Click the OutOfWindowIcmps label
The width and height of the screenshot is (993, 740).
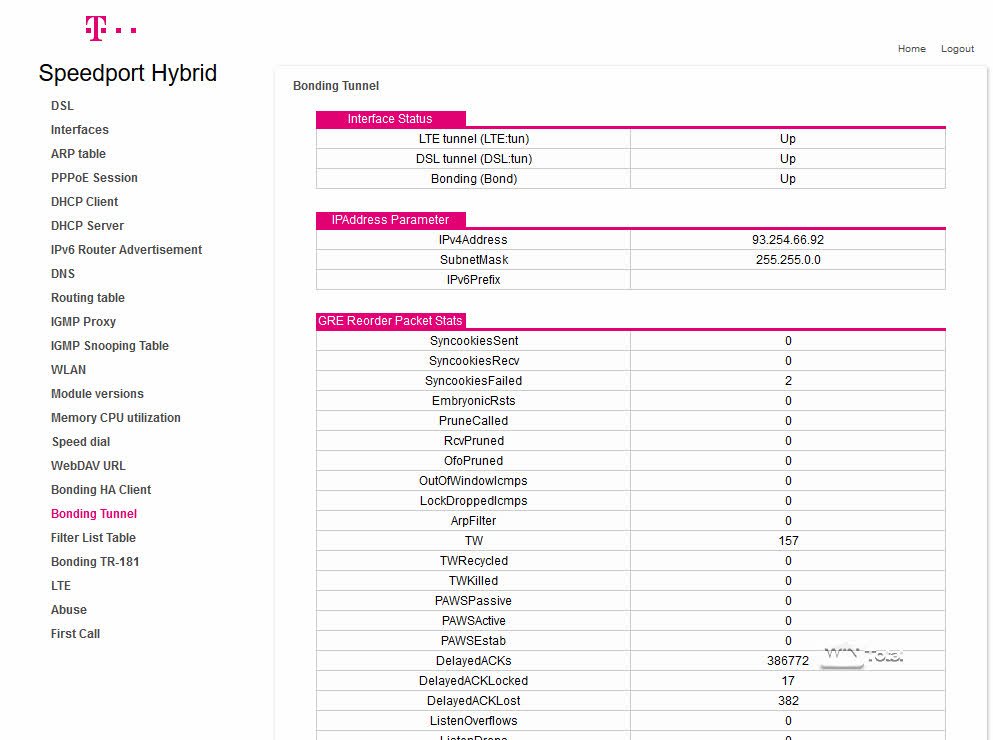click(474, 481)
